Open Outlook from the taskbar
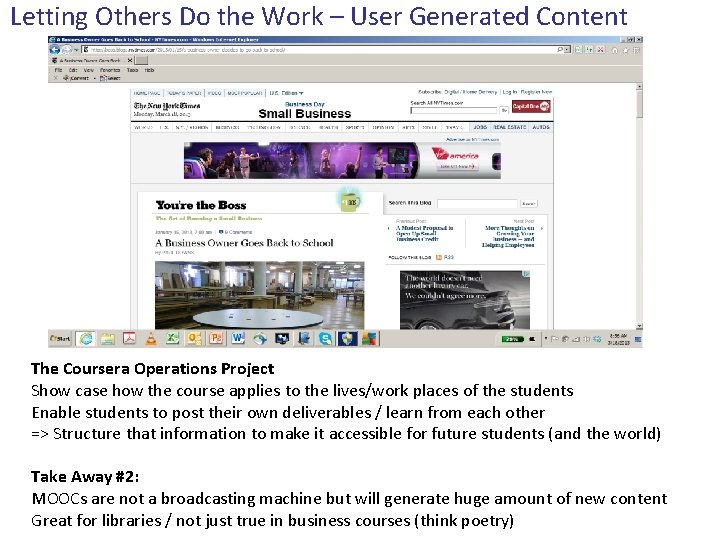720x540 pixels. [194, 339]
